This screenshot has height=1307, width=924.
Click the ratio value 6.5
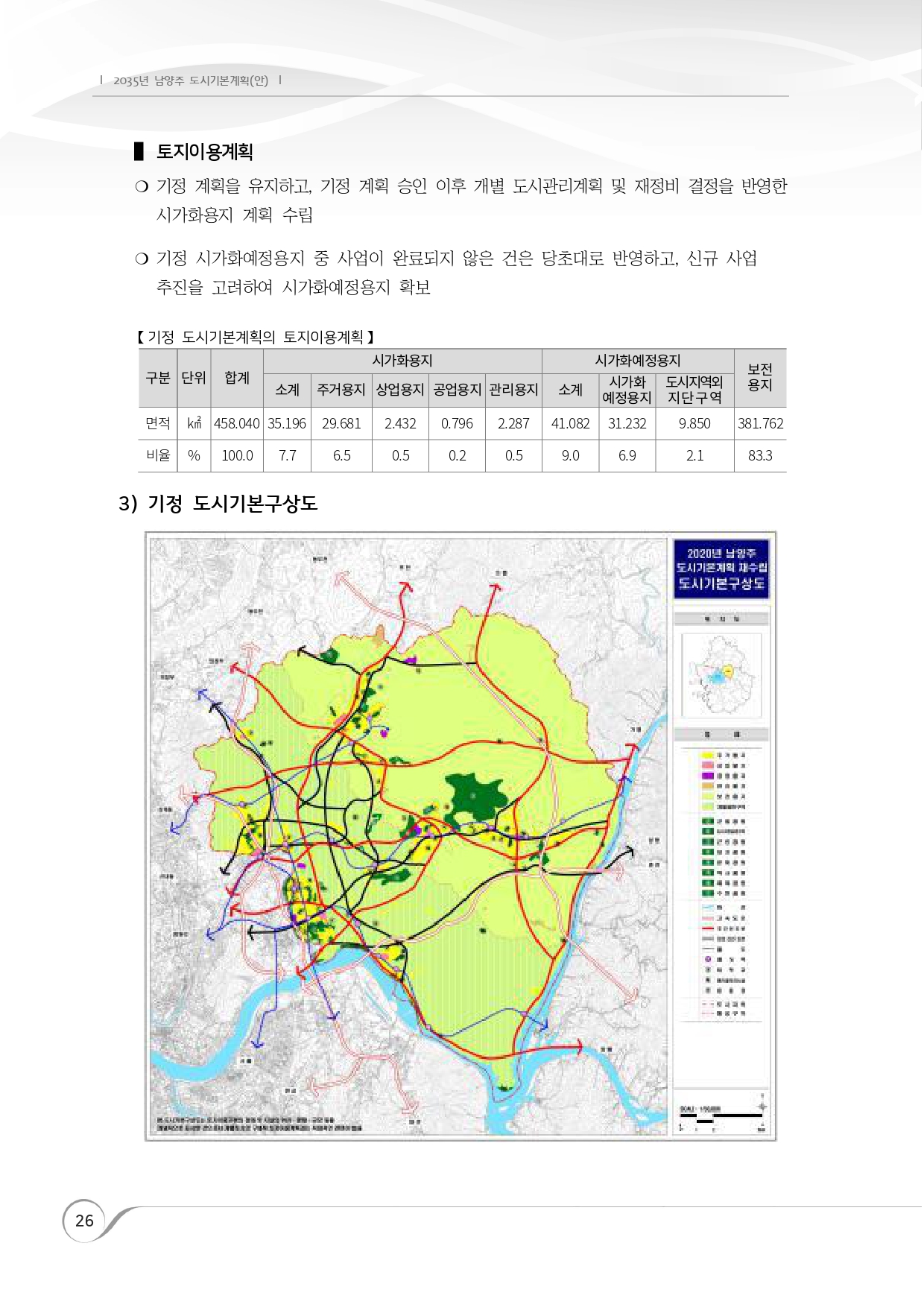point(341,455)
